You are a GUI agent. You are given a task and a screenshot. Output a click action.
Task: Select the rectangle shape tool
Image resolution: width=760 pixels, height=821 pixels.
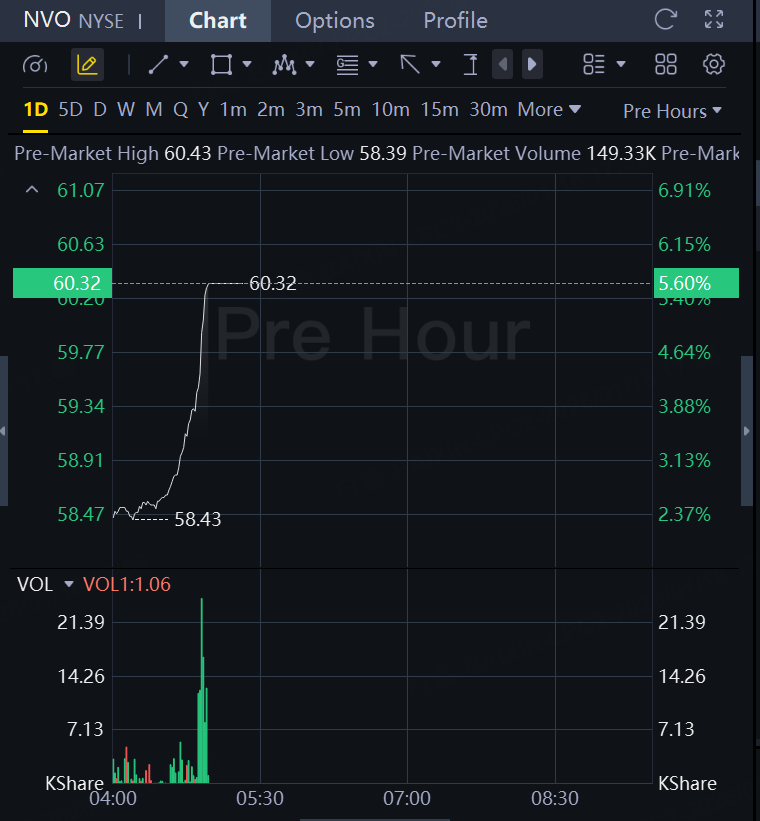point(221,65)
